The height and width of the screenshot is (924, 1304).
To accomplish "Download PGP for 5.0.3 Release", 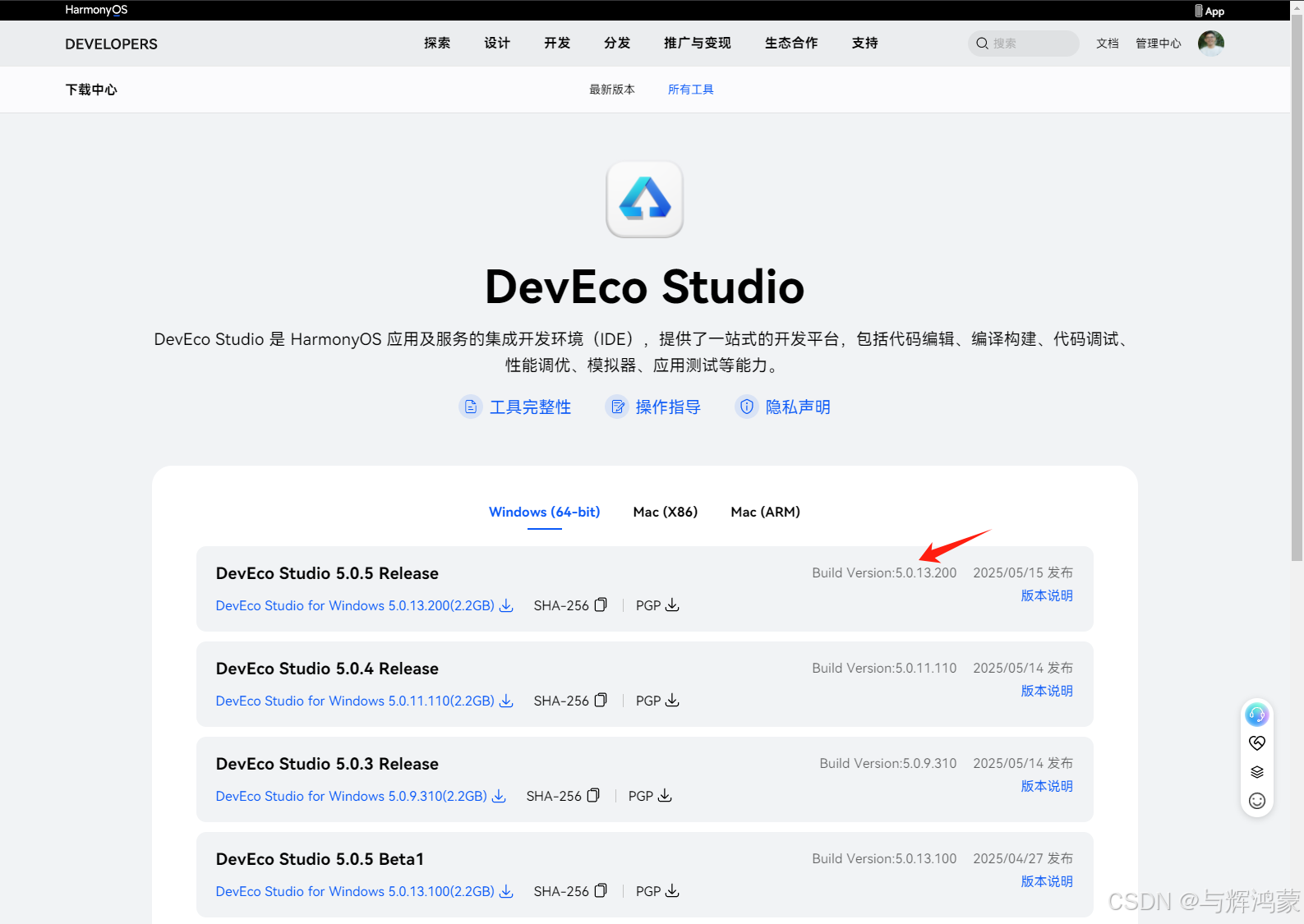I will click(665, 796).
